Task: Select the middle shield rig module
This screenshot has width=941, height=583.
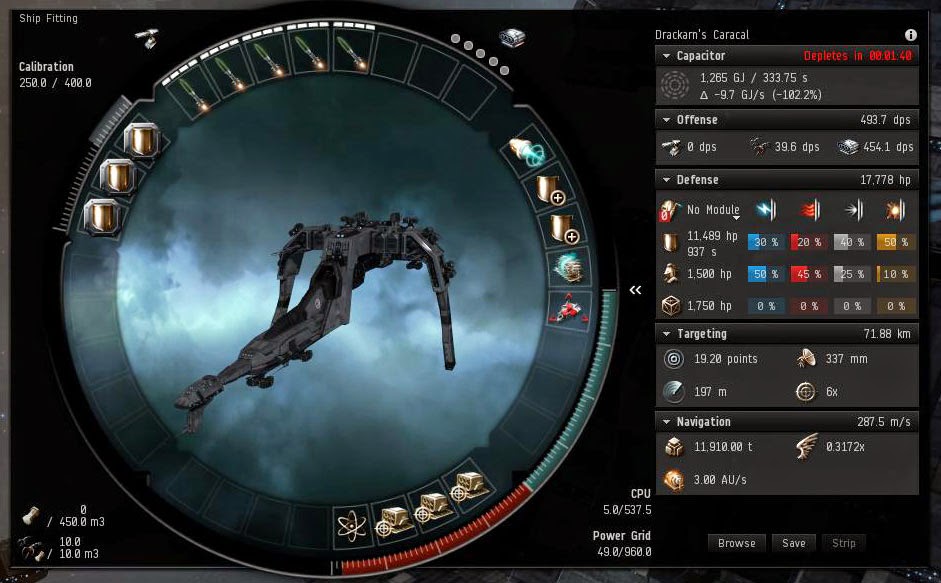Action: (118, 176)
